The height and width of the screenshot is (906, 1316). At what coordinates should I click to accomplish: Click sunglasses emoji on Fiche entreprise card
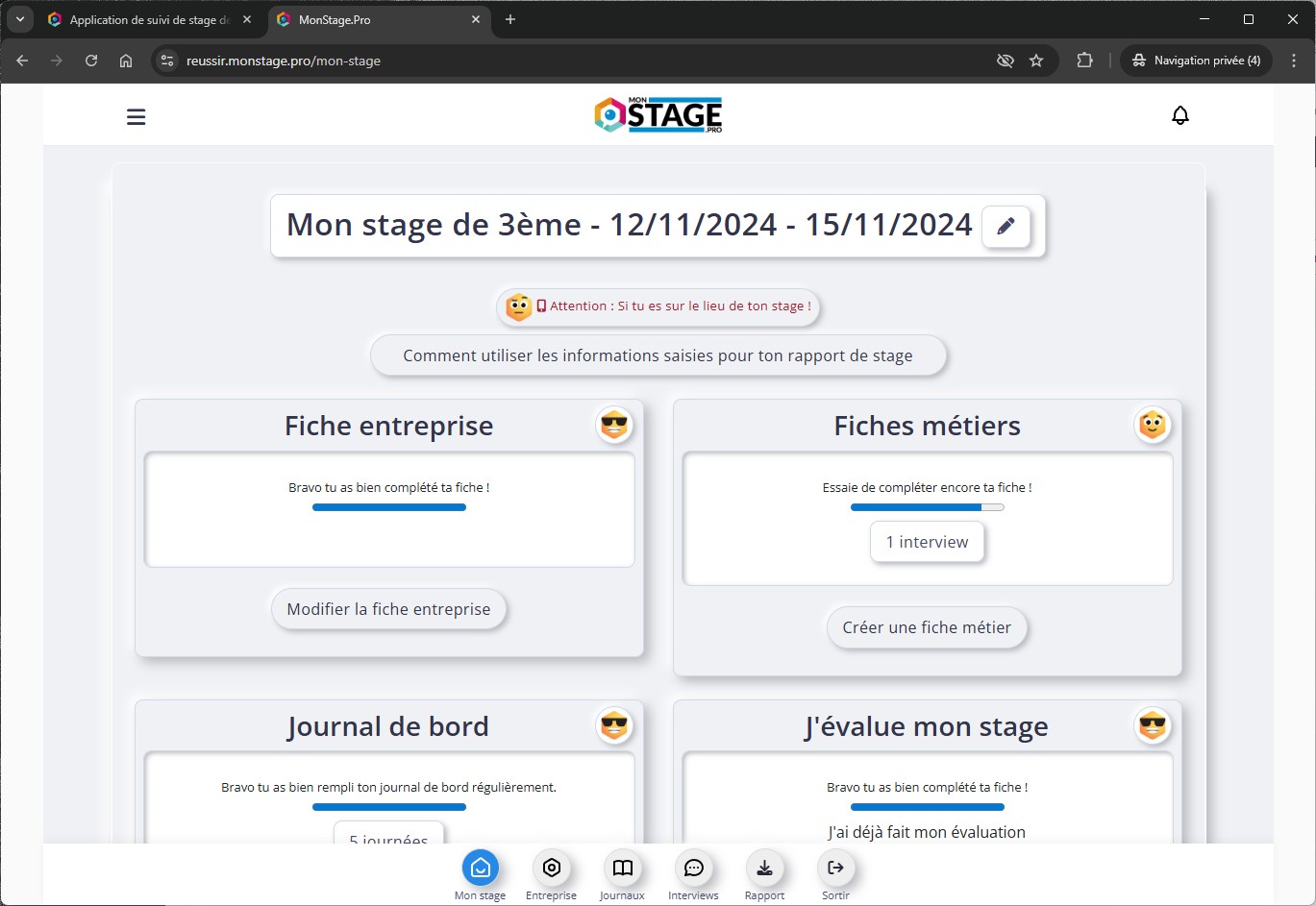[614, 425]
